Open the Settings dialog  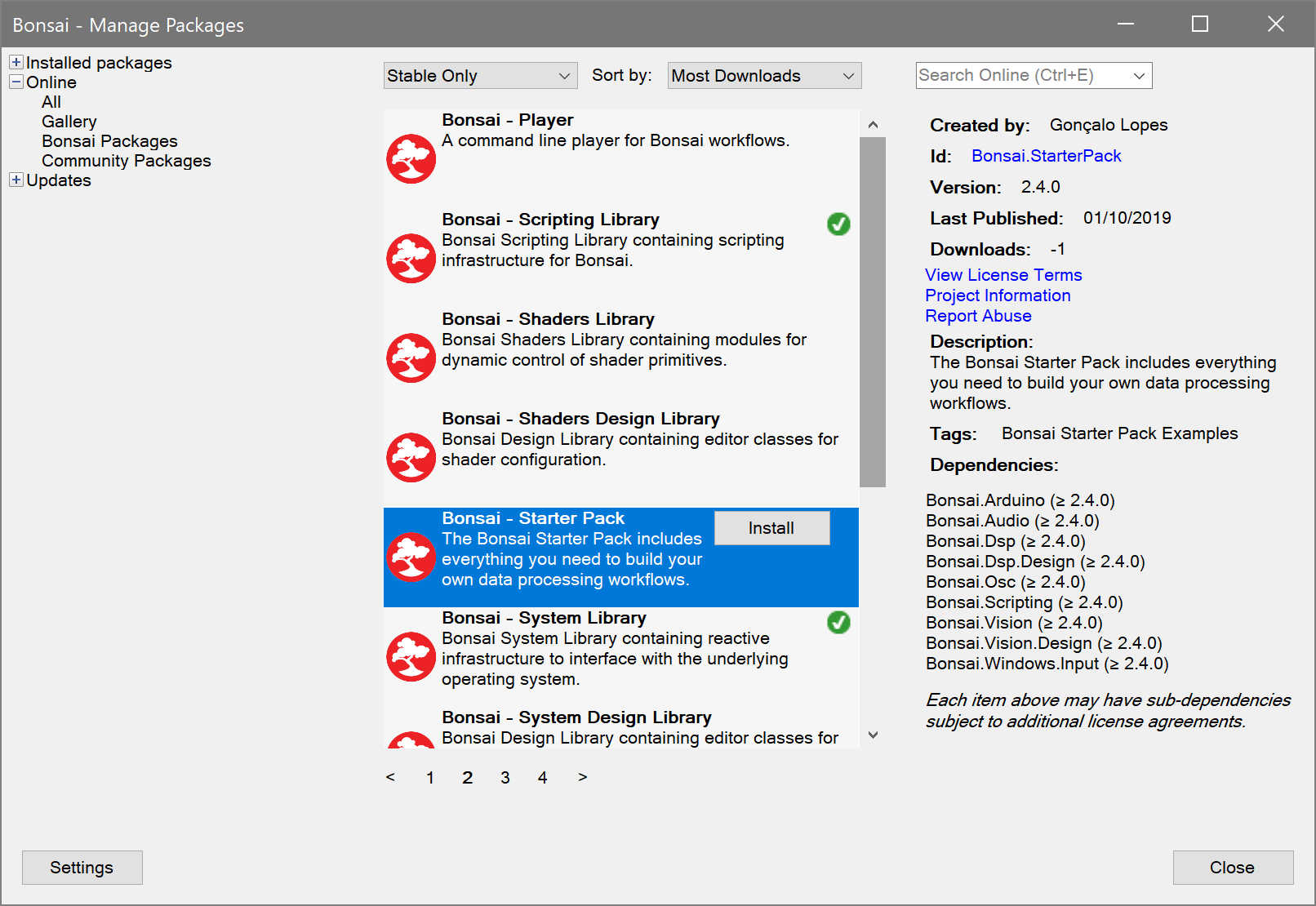82,868
